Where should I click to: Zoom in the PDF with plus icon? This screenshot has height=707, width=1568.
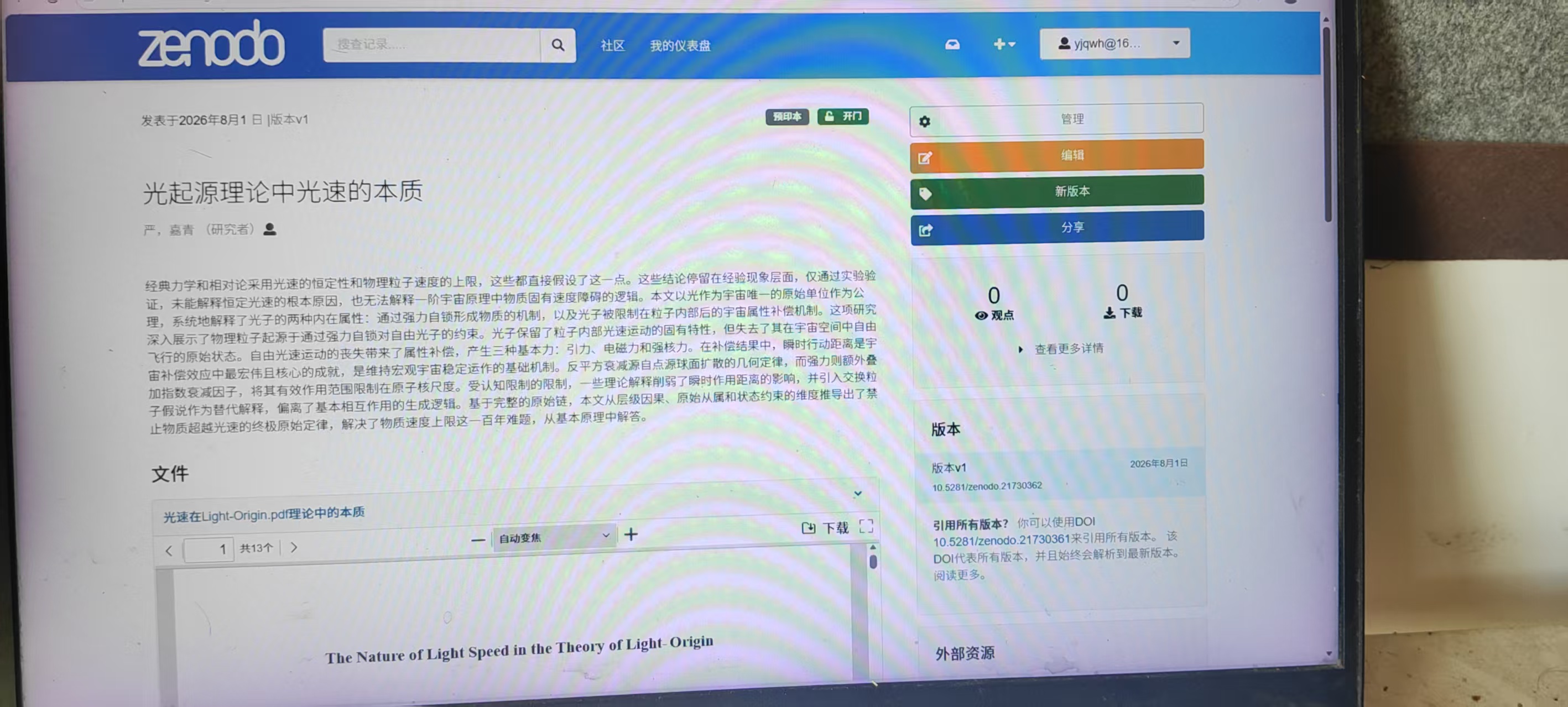click(631, 534)
